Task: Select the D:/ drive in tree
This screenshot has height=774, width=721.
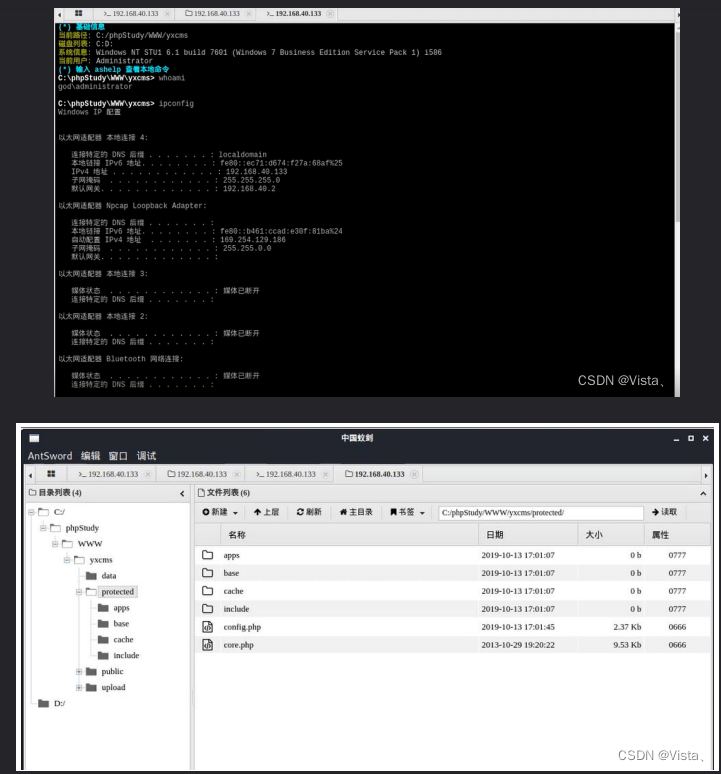Action: (59, 703)
